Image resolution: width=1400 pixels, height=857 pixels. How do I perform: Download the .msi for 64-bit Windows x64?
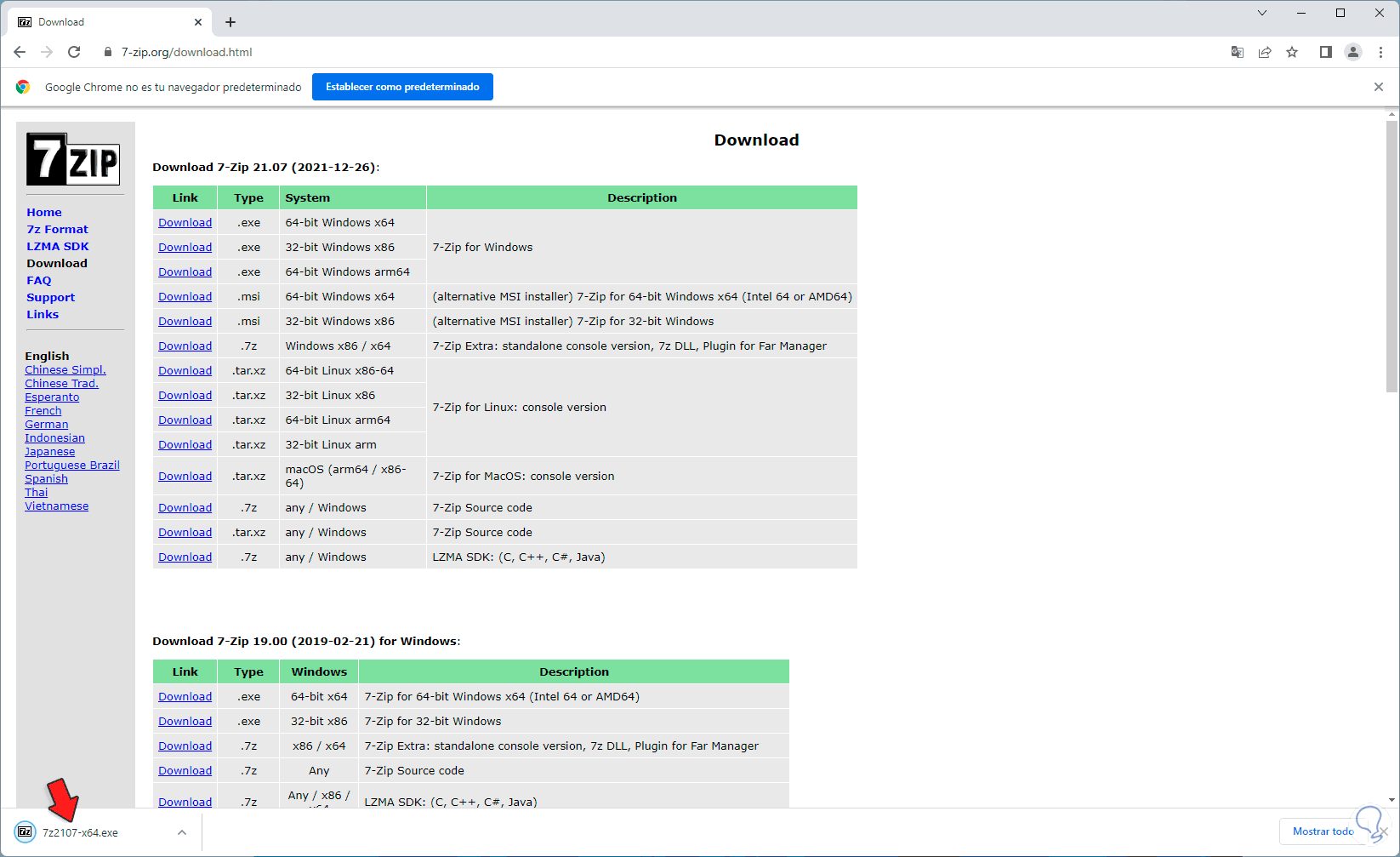[185, 296]
